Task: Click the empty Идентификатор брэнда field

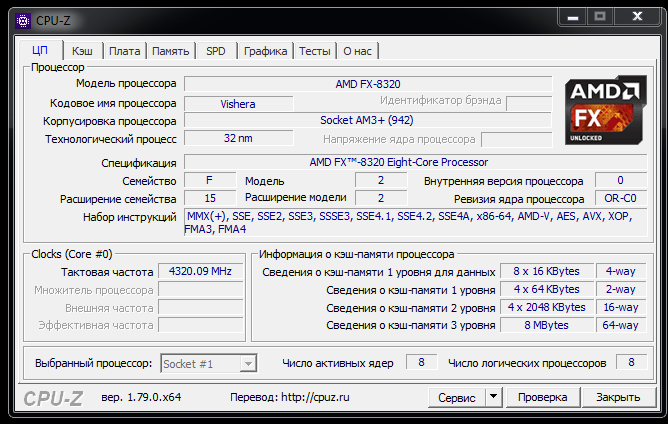Action: click(529, 104)
